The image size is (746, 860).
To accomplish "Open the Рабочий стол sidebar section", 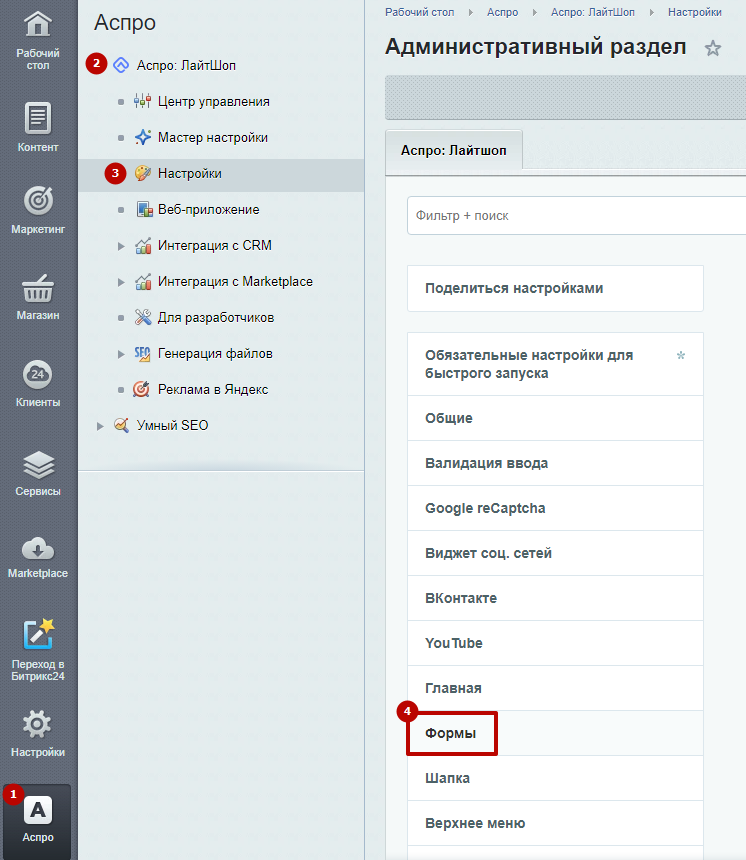I will click(x=38, y=41).
